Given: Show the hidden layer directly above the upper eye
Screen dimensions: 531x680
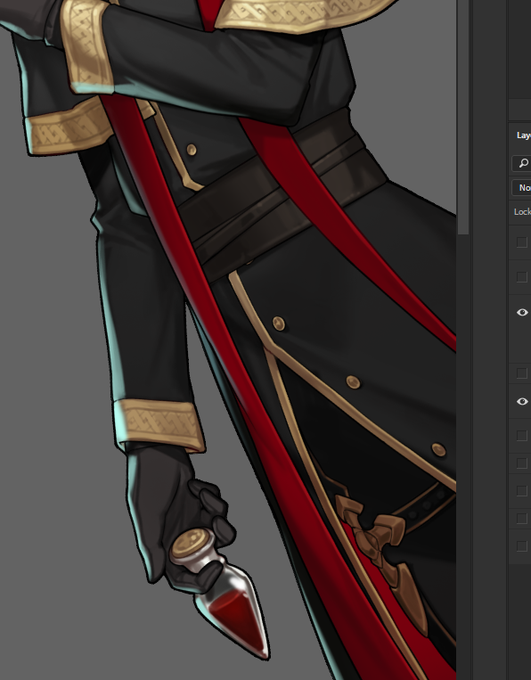Looking at the screenshot, I should click(522, 277).
